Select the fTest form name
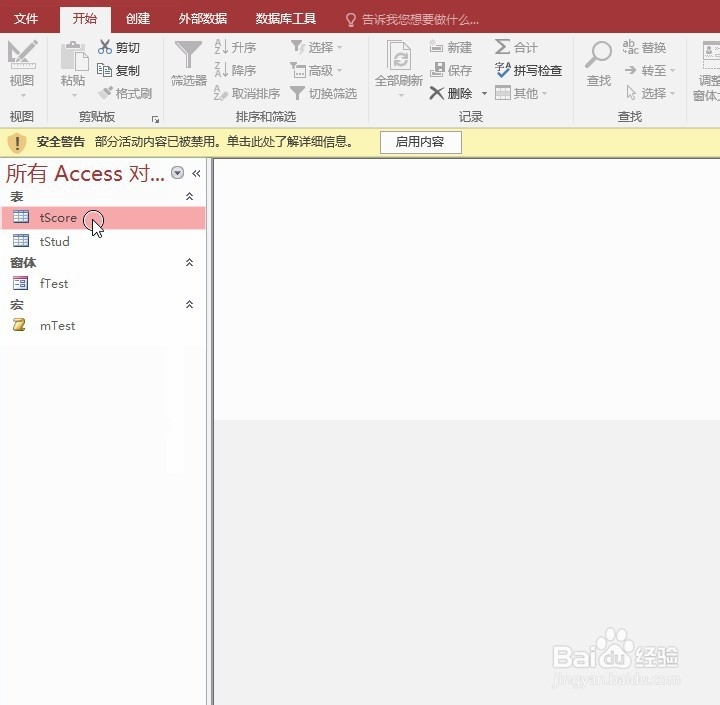The image size is (720, 705). coord(54,283)
